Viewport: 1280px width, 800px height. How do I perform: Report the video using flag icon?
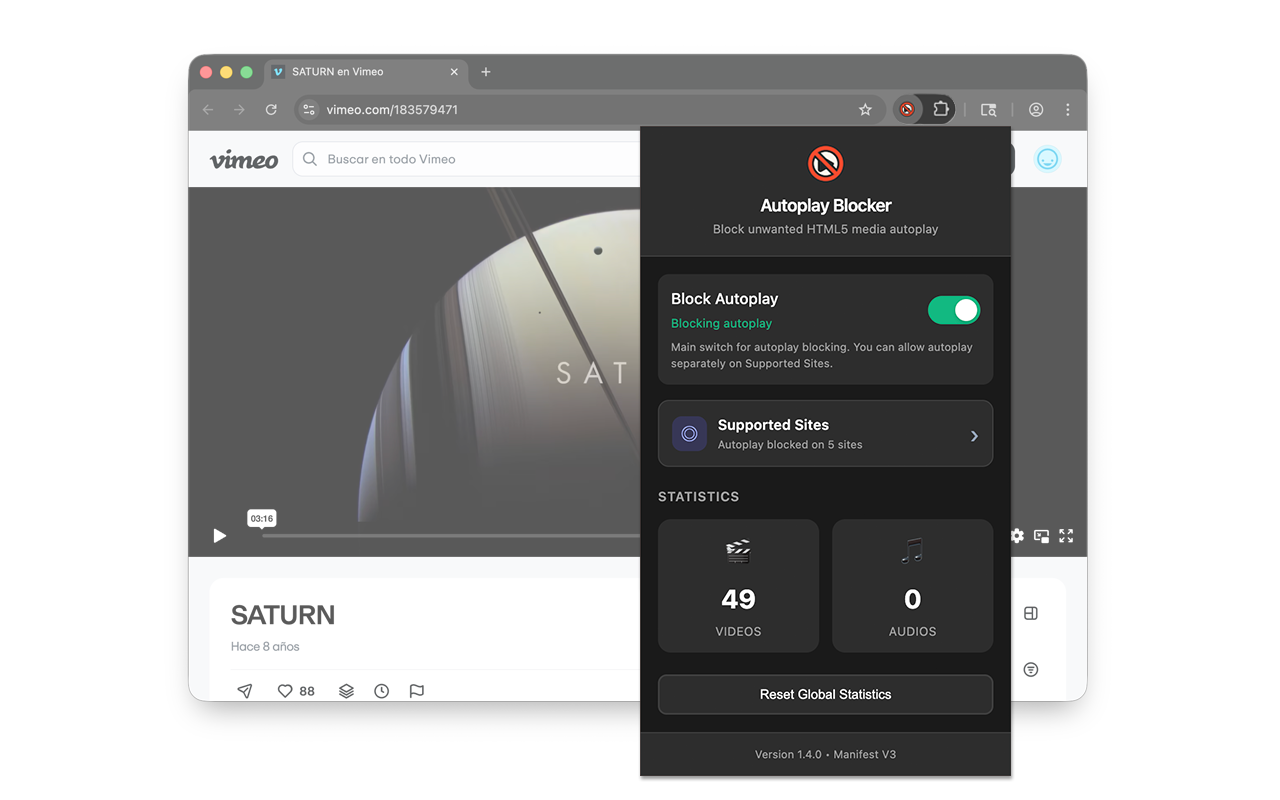click(417, 691)
